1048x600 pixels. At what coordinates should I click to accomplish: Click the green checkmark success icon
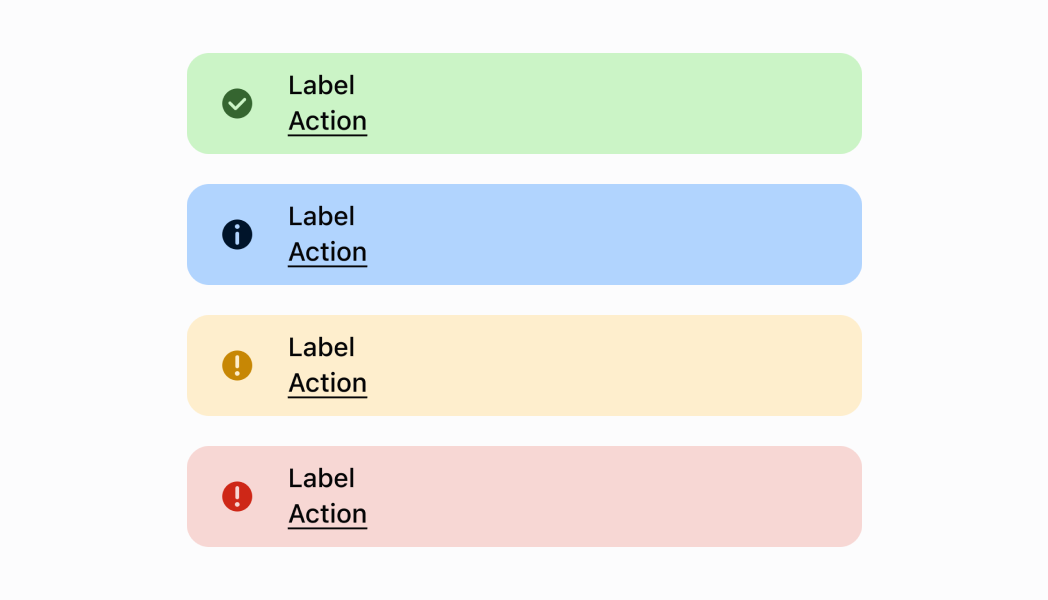click(x=237, y=103)
